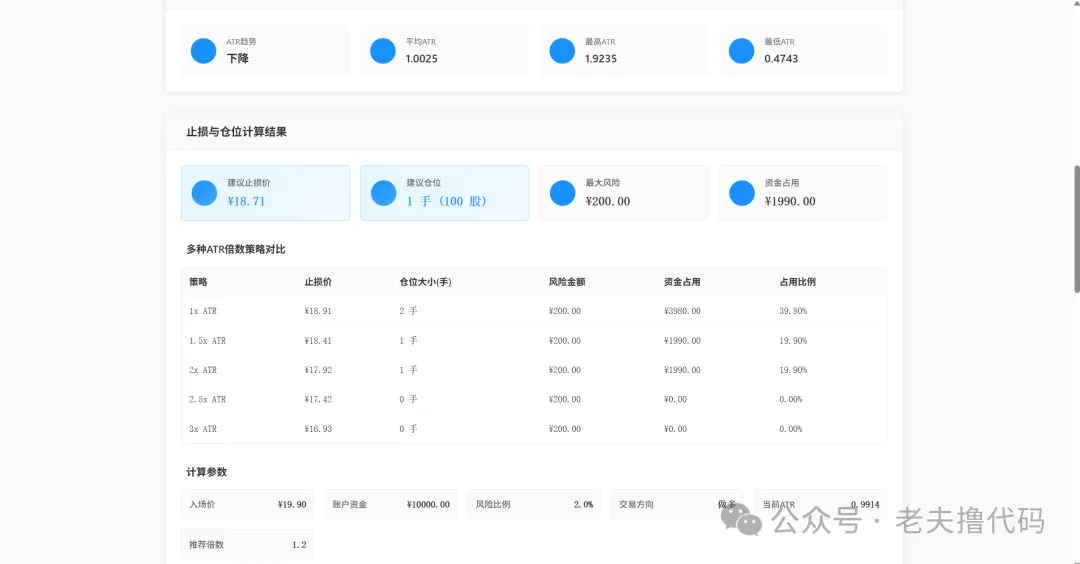Image resolution: width=1080 pixels, height=564 pixels.
Task: Click the blue circle icon beside 最低ATR
Action: tap(741, 51)
